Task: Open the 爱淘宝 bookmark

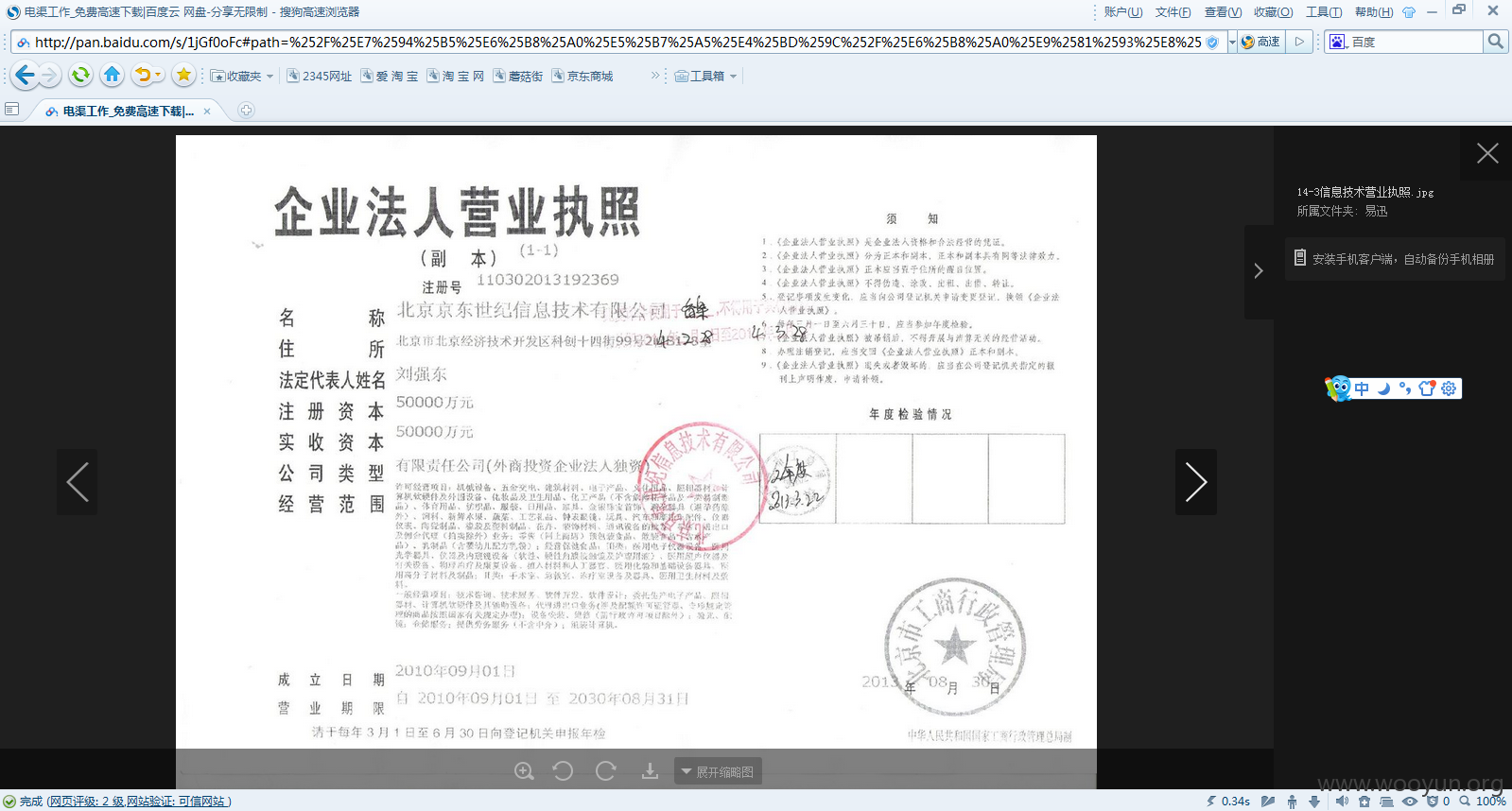Action: 389,76
